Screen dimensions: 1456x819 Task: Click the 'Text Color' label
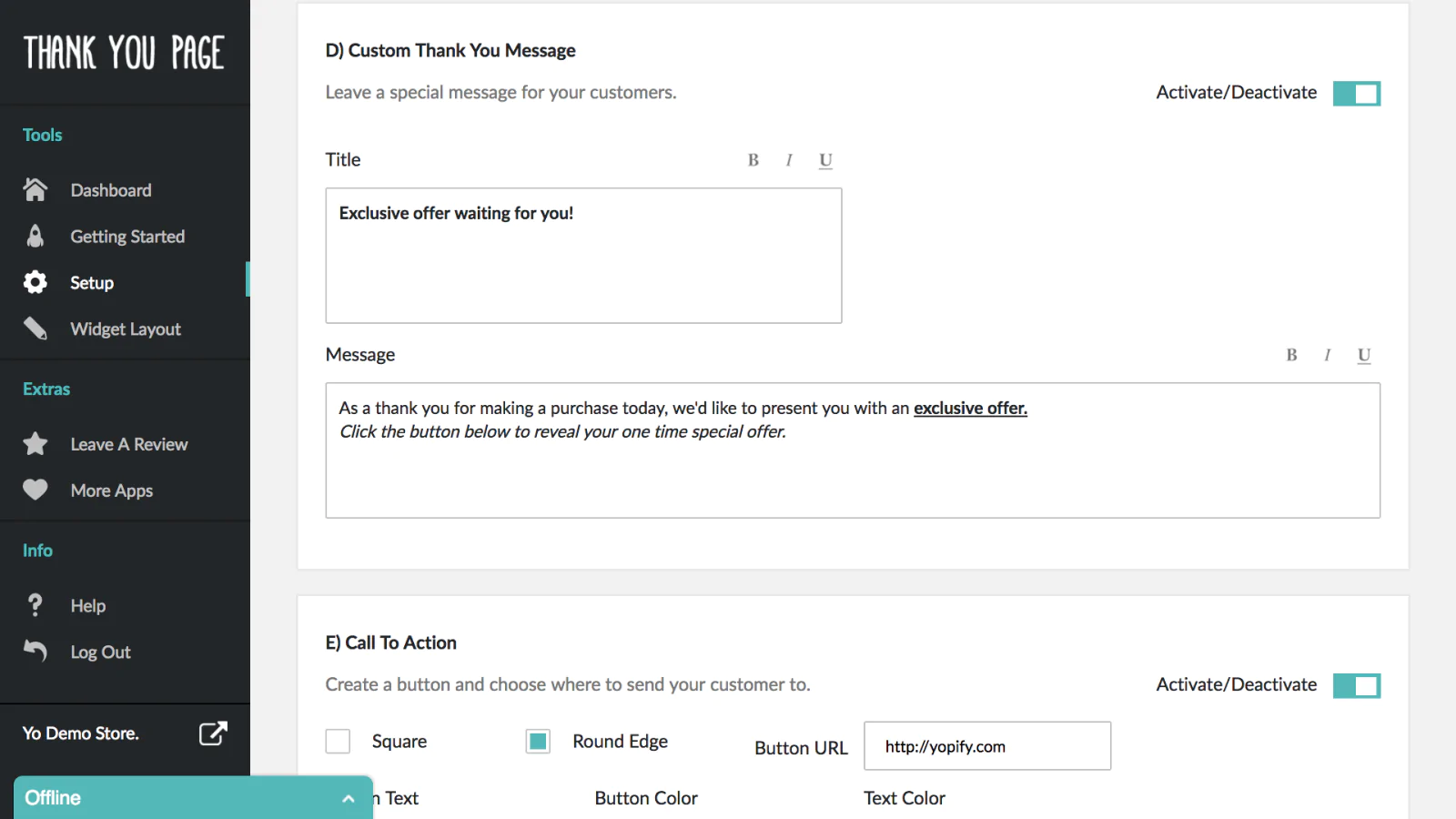tap(905, 798)
